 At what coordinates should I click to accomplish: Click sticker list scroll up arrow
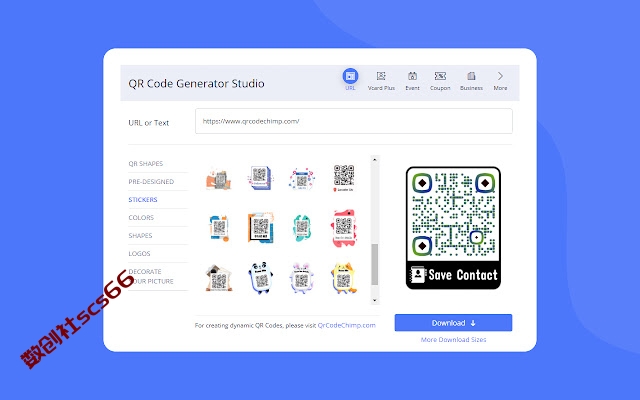[x=375, y=160]
